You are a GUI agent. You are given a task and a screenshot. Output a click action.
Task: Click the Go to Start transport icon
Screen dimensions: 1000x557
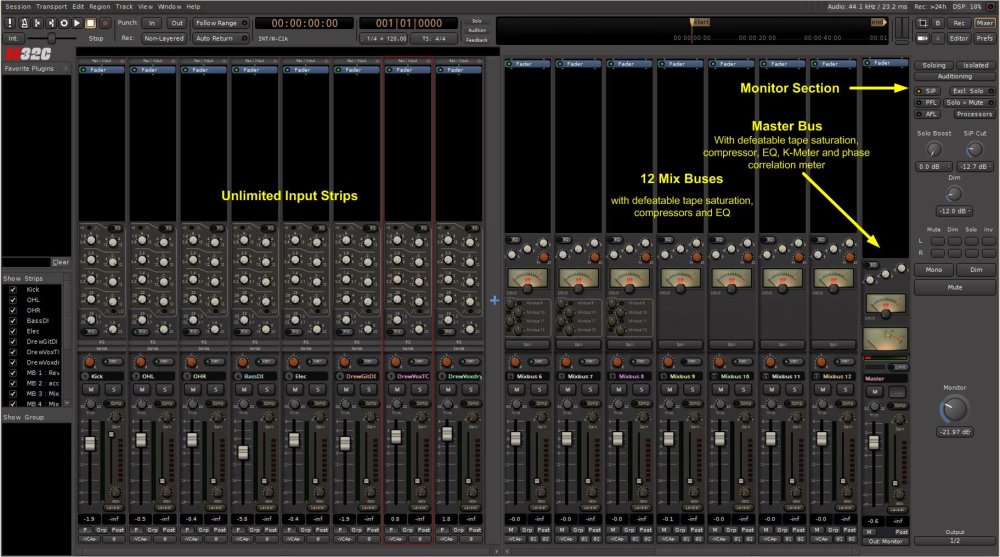tap(36, 22)
